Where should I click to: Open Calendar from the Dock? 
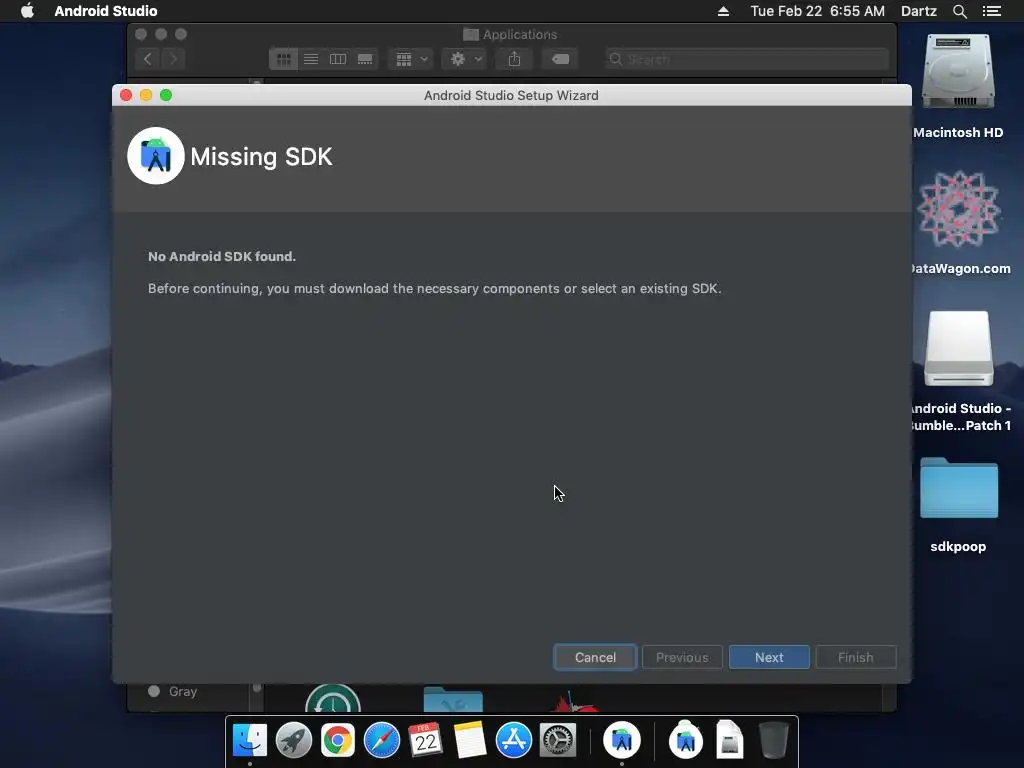click(x=425, y=741)
